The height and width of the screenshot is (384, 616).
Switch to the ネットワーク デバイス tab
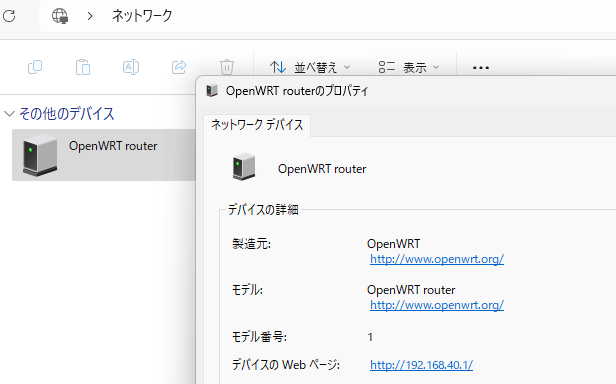(x=257, y=125)
